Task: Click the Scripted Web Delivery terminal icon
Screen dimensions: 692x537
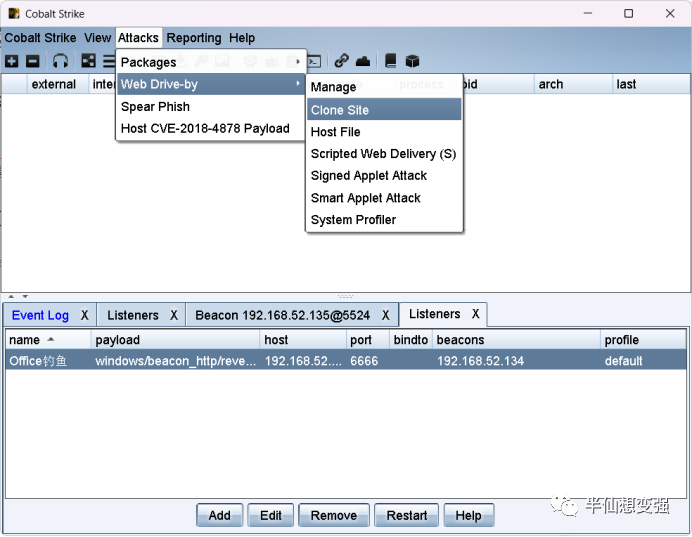Action: coord(314,61)
